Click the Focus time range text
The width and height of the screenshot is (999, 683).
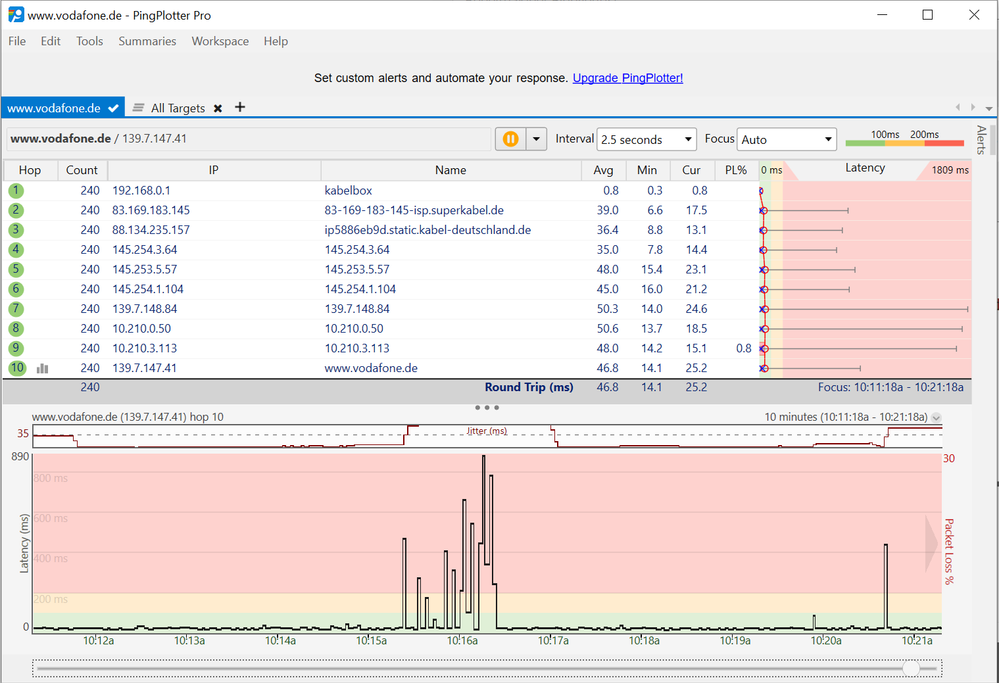(891, 387)
